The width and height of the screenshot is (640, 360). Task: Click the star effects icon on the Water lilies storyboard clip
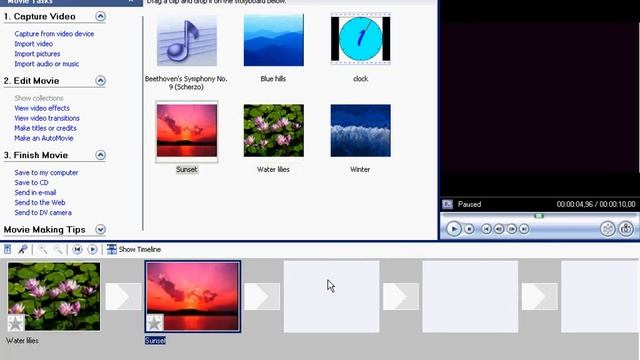[16, 323]
